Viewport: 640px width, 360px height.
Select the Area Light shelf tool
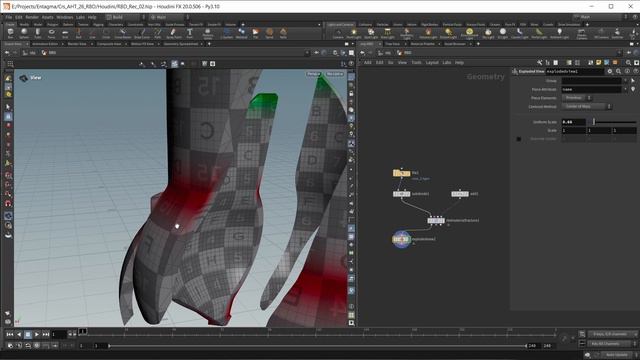click(x=387, y=33)
